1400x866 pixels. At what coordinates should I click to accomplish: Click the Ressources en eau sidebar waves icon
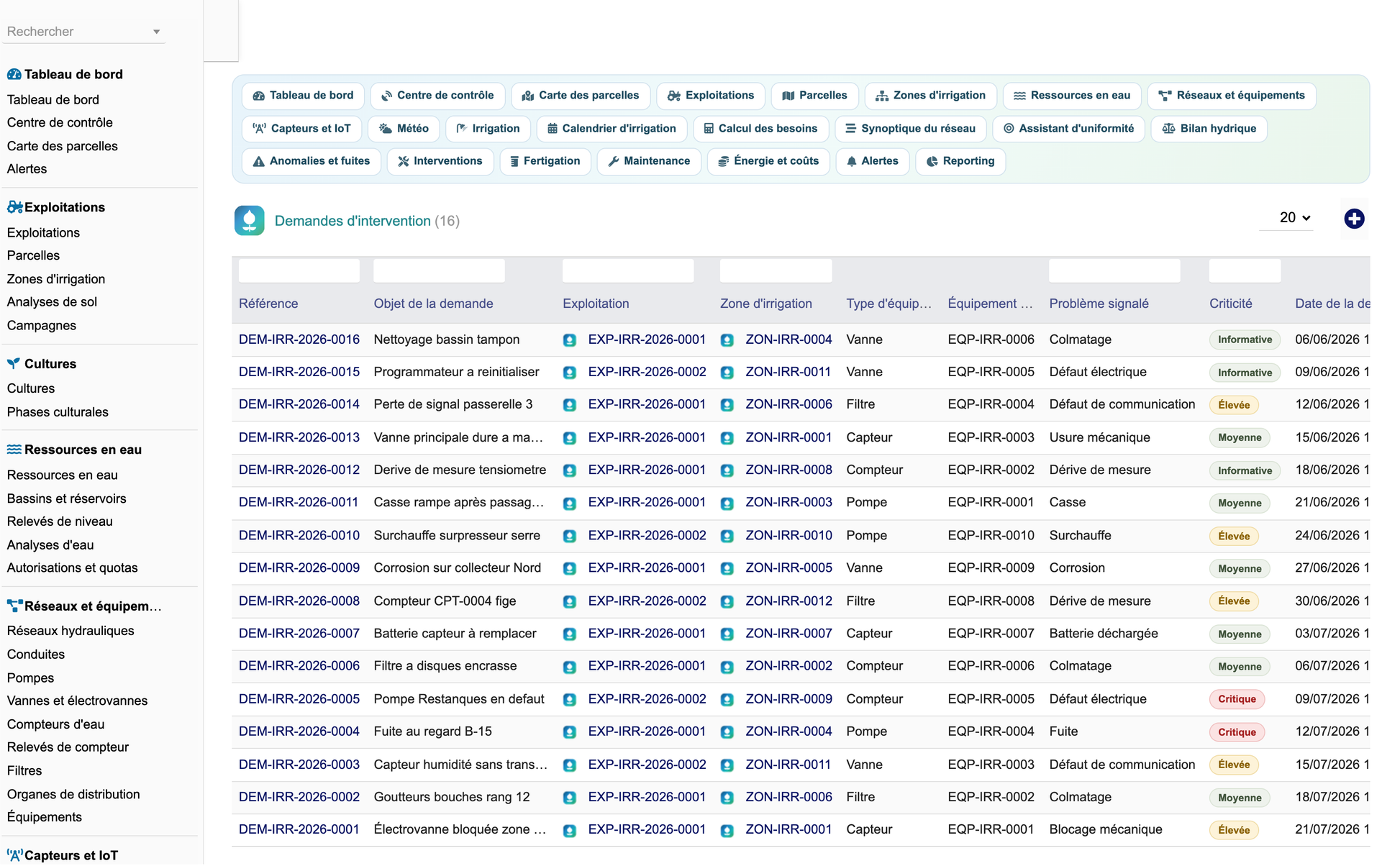pos(14,450)
